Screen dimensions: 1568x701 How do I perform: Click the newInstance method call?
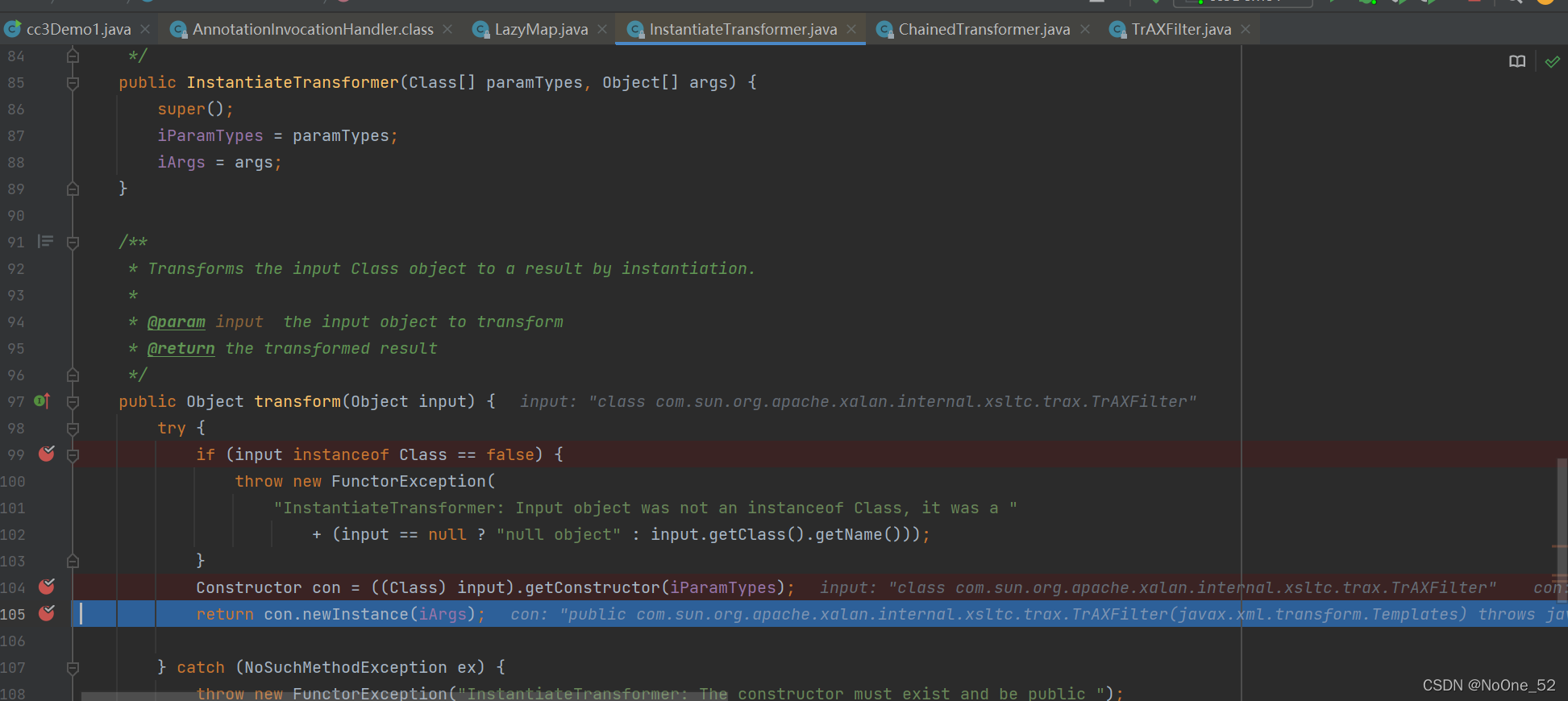coord(356,614)
